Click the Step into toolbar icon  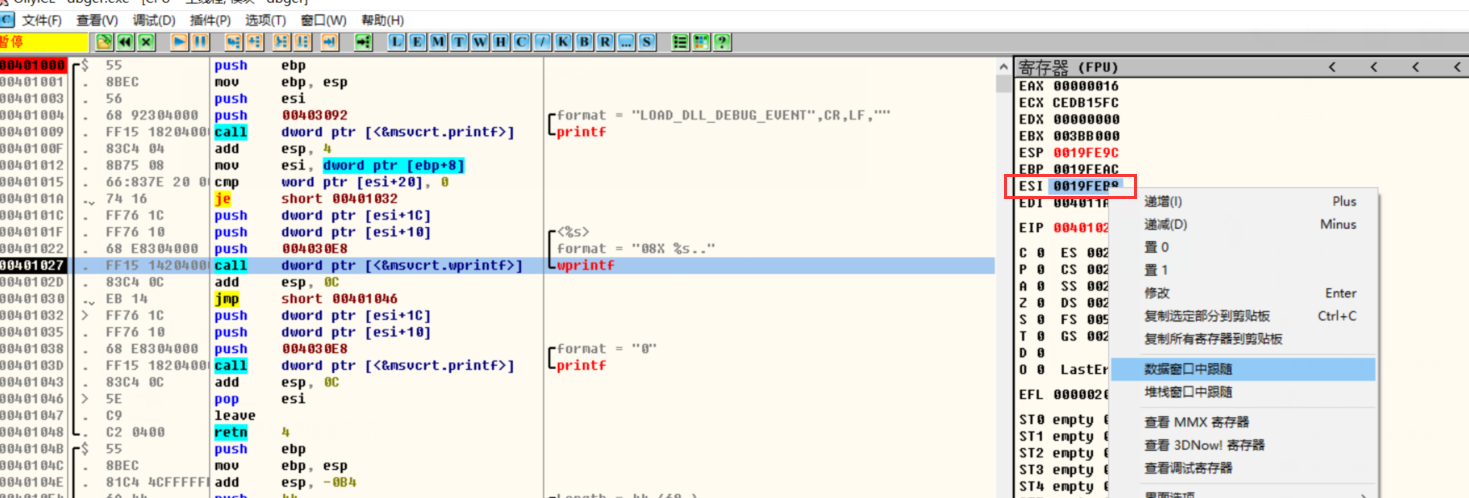(x=234, y=42)
